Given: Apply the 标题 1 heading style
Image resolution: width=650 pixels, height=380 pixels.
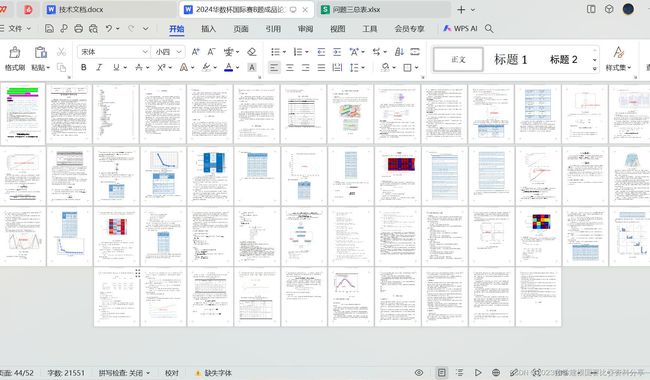Looking at the screenshot, I should [x=511, y=60].
